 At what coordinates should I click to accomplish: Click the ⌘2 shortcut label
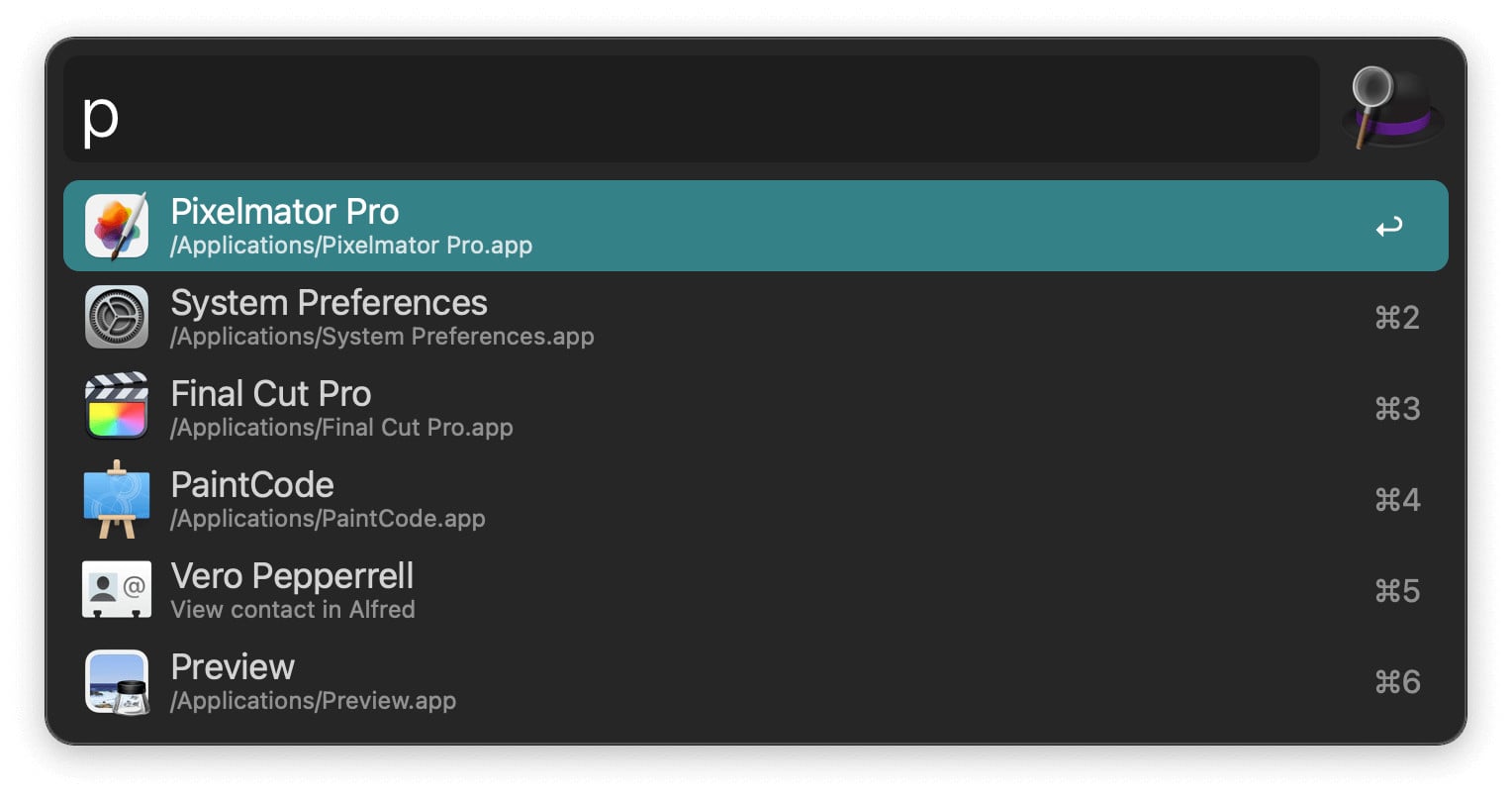(x=1396, y=318)
